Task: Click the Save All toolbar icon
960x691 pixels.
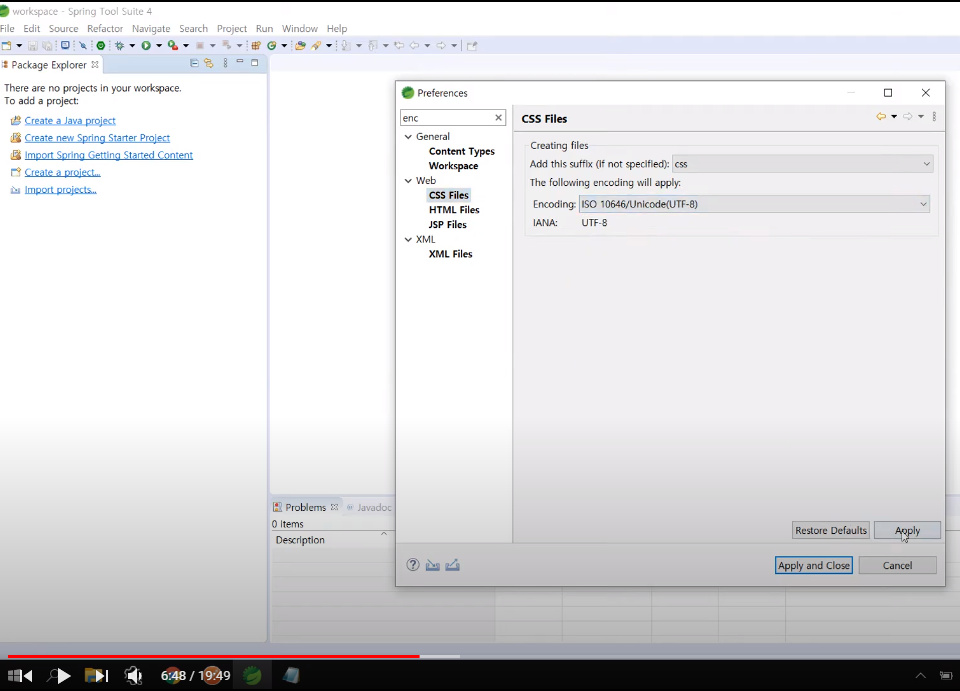Action: pos(47,45)
